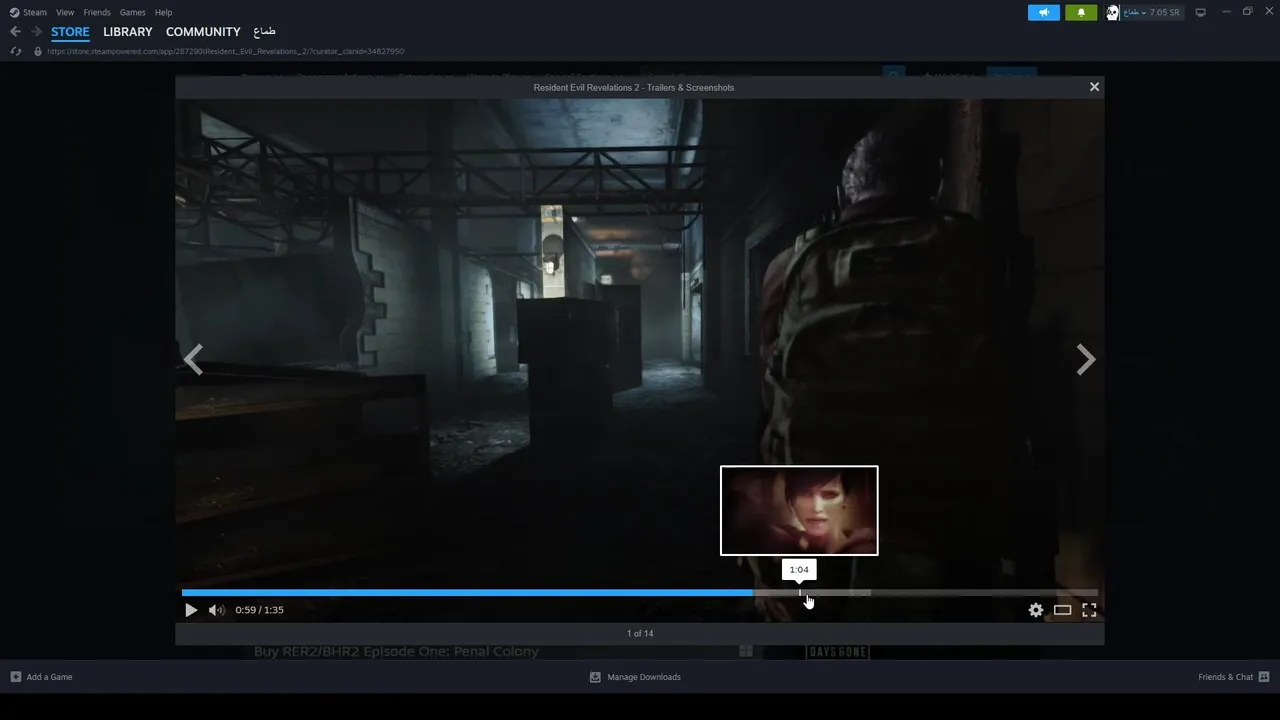The image size is (1280, 720).
Task: Play the Resident Evil trailer video
Action: pyautogui.click(x=191, y=610)
